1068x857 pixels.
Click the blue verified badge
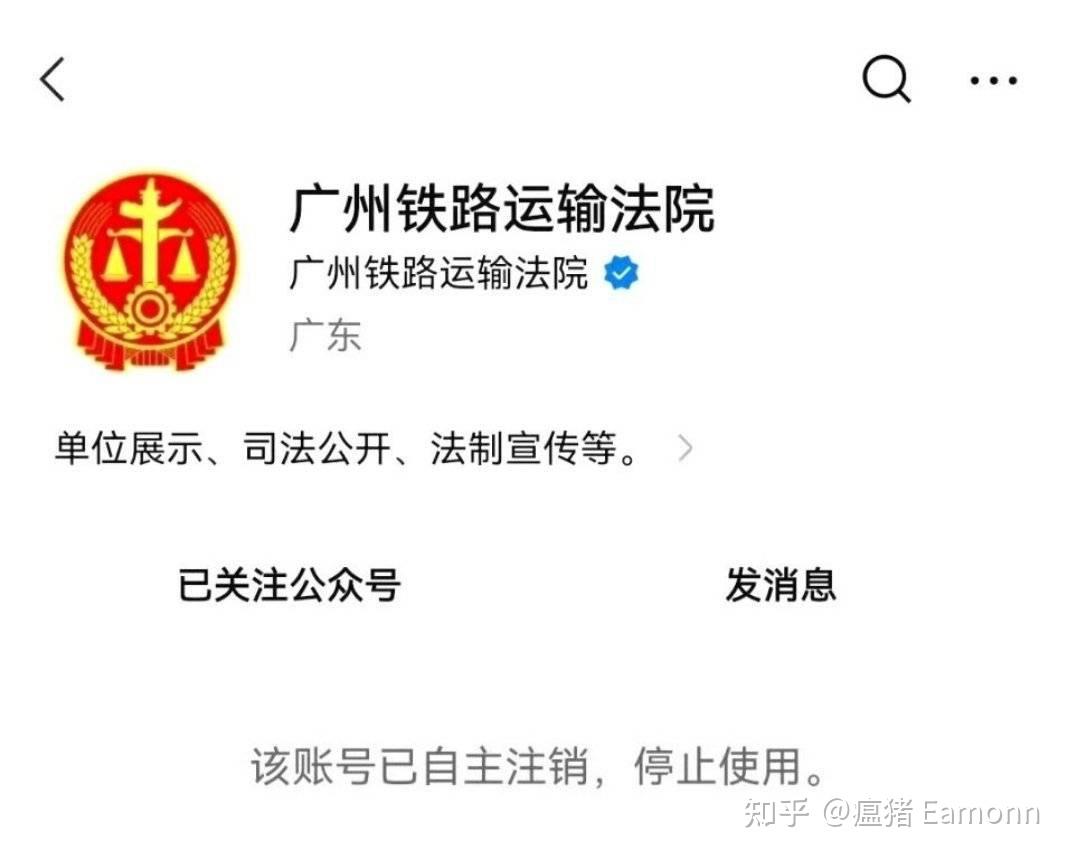click(x=621, y=272)
